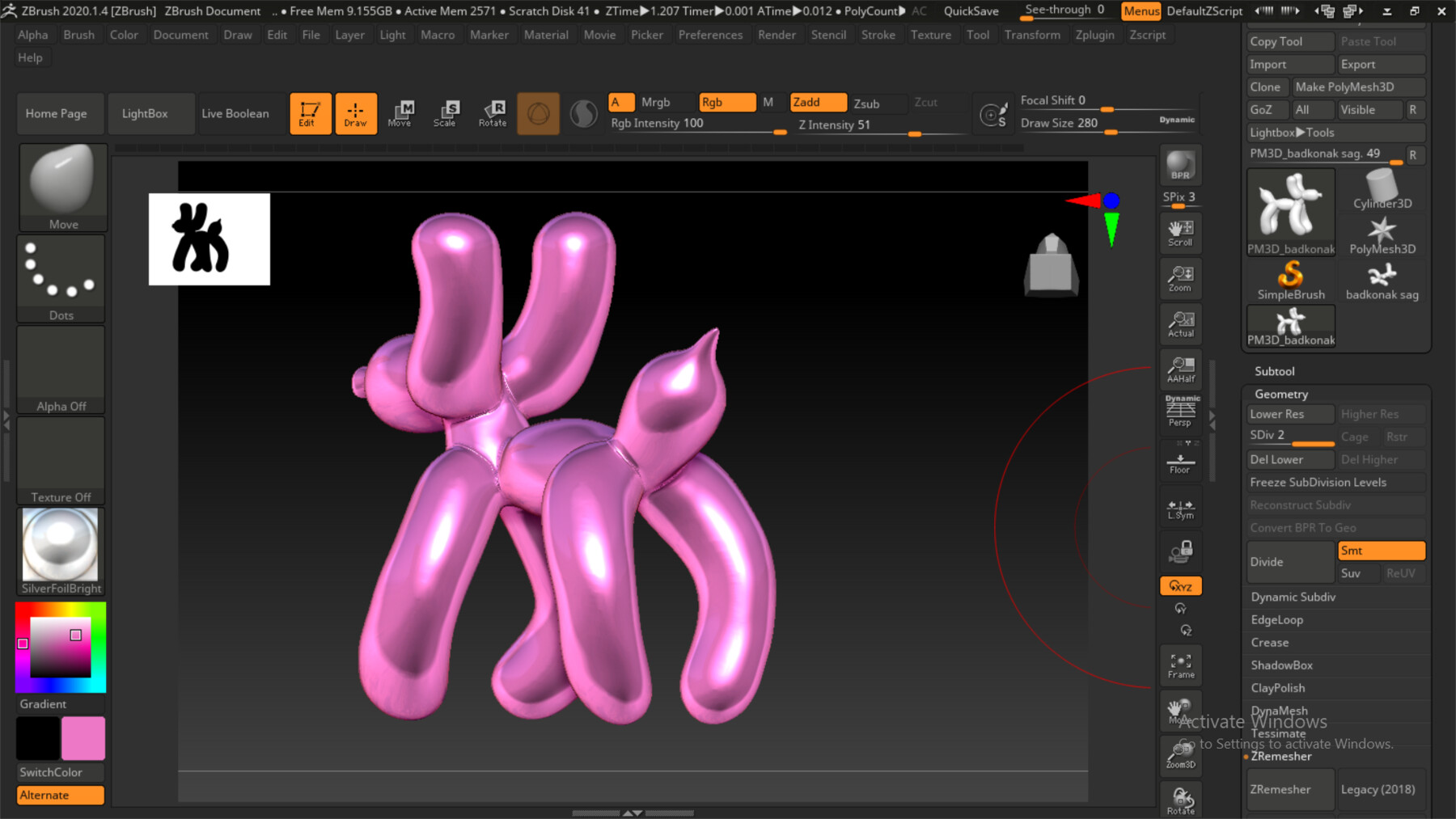Open the Menus dropdown
This screenshot has height=819, width=1456.
1141,11
